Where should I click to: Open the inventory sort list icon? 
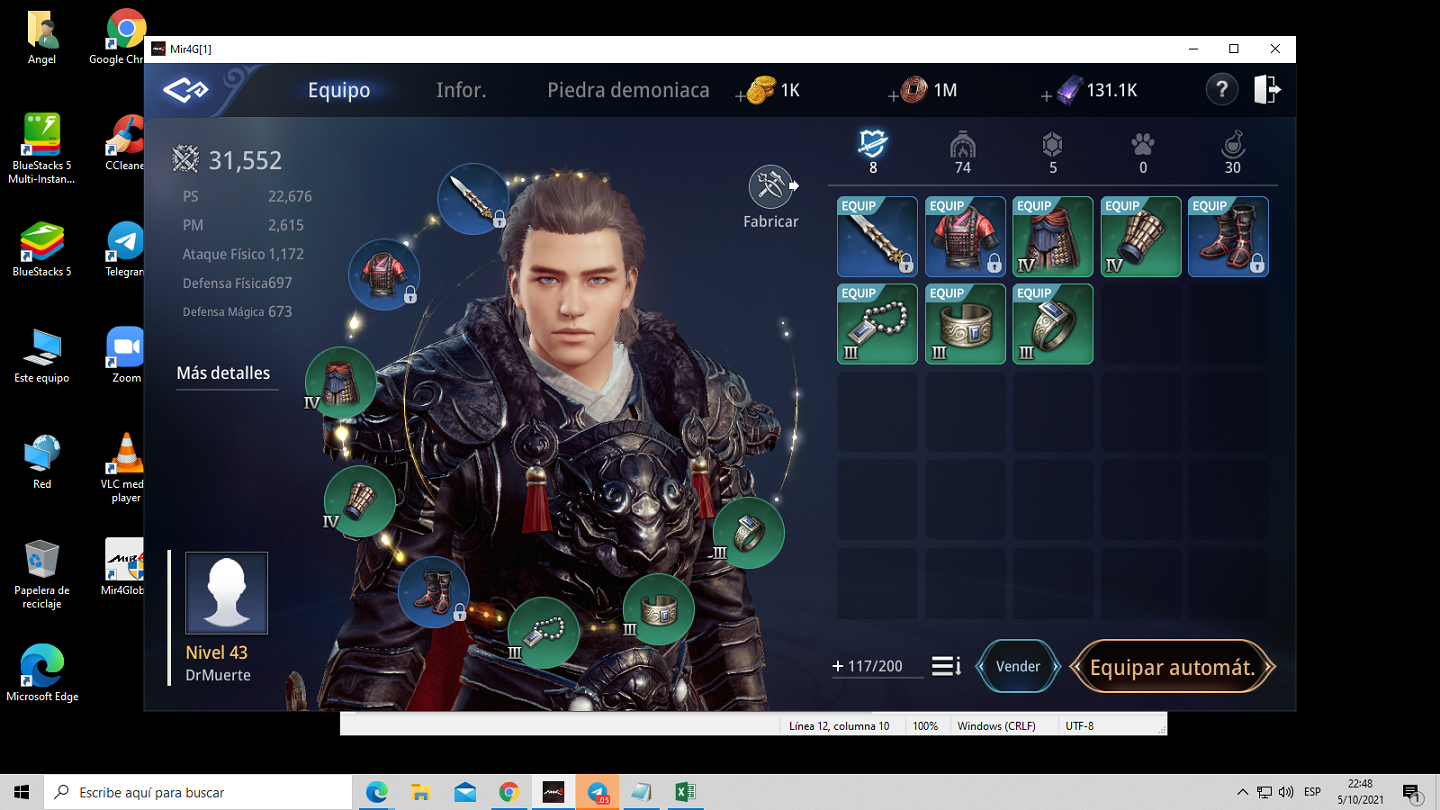pos(946,666)
